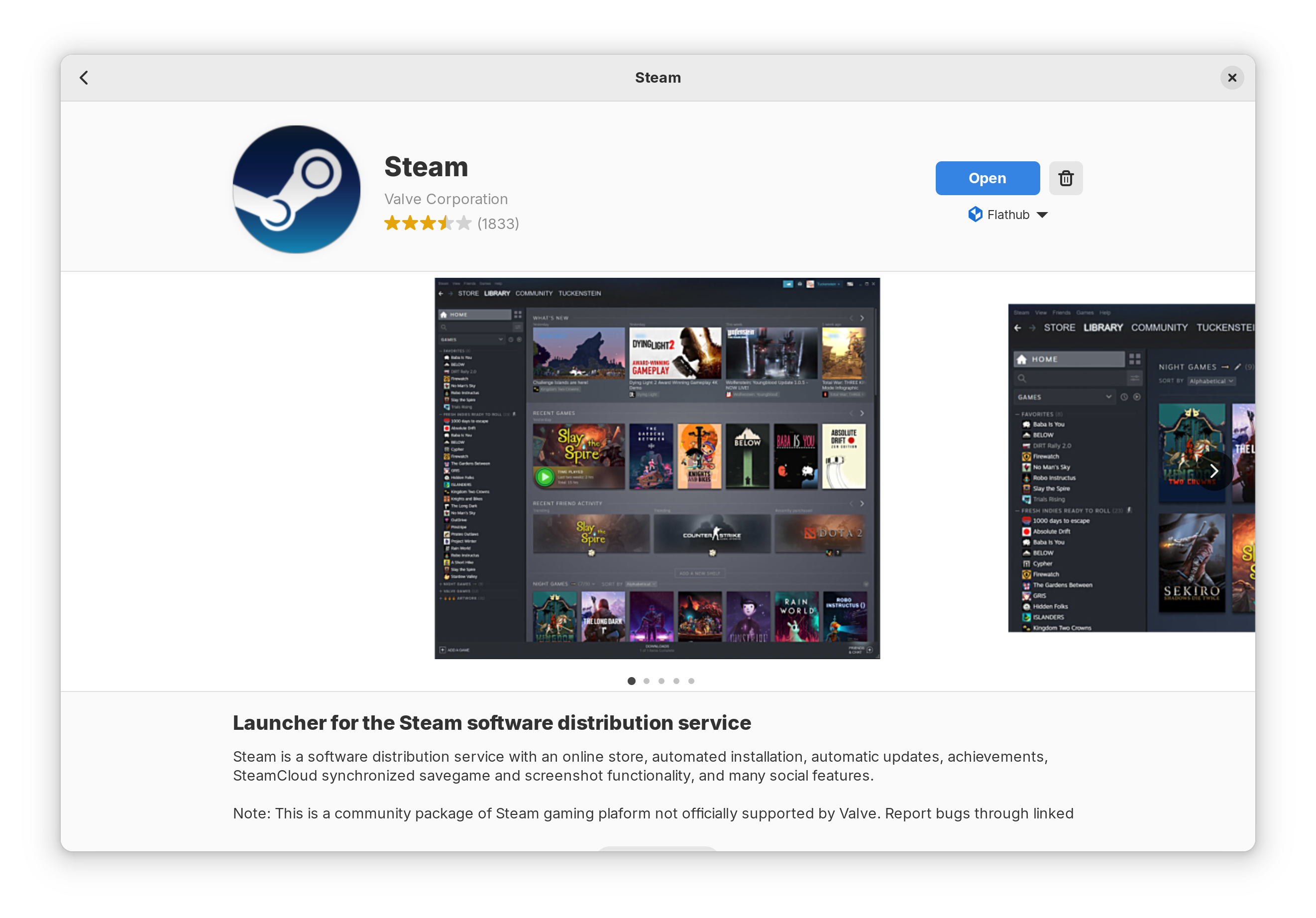The height and width of the screenshot is (918, 1316).
Task: Click the Flathub logo icon
Action: 975,215
